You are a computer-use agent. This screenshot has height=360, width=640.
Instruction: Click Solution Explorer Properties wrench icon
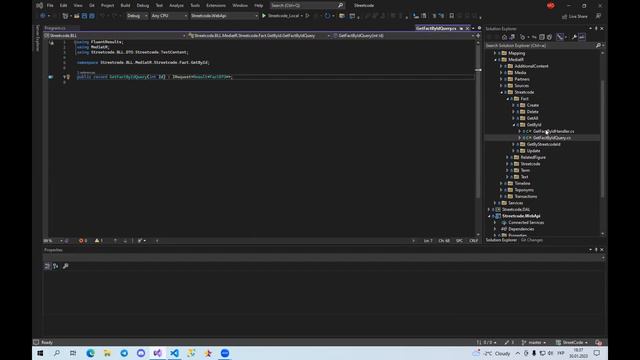coord(574,37)
